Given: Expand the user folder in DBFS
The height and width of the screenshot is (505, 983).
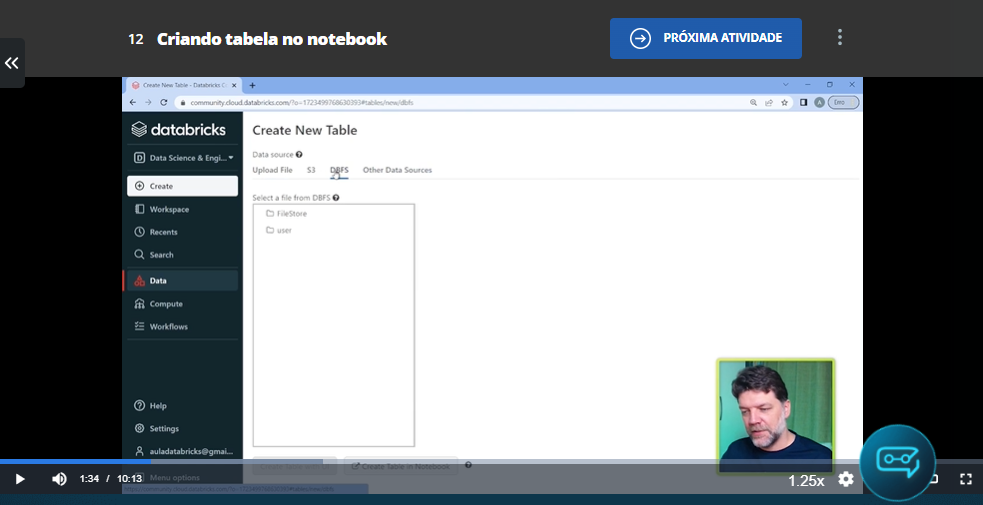Looking at the screenshot, I should click(279, 230).
